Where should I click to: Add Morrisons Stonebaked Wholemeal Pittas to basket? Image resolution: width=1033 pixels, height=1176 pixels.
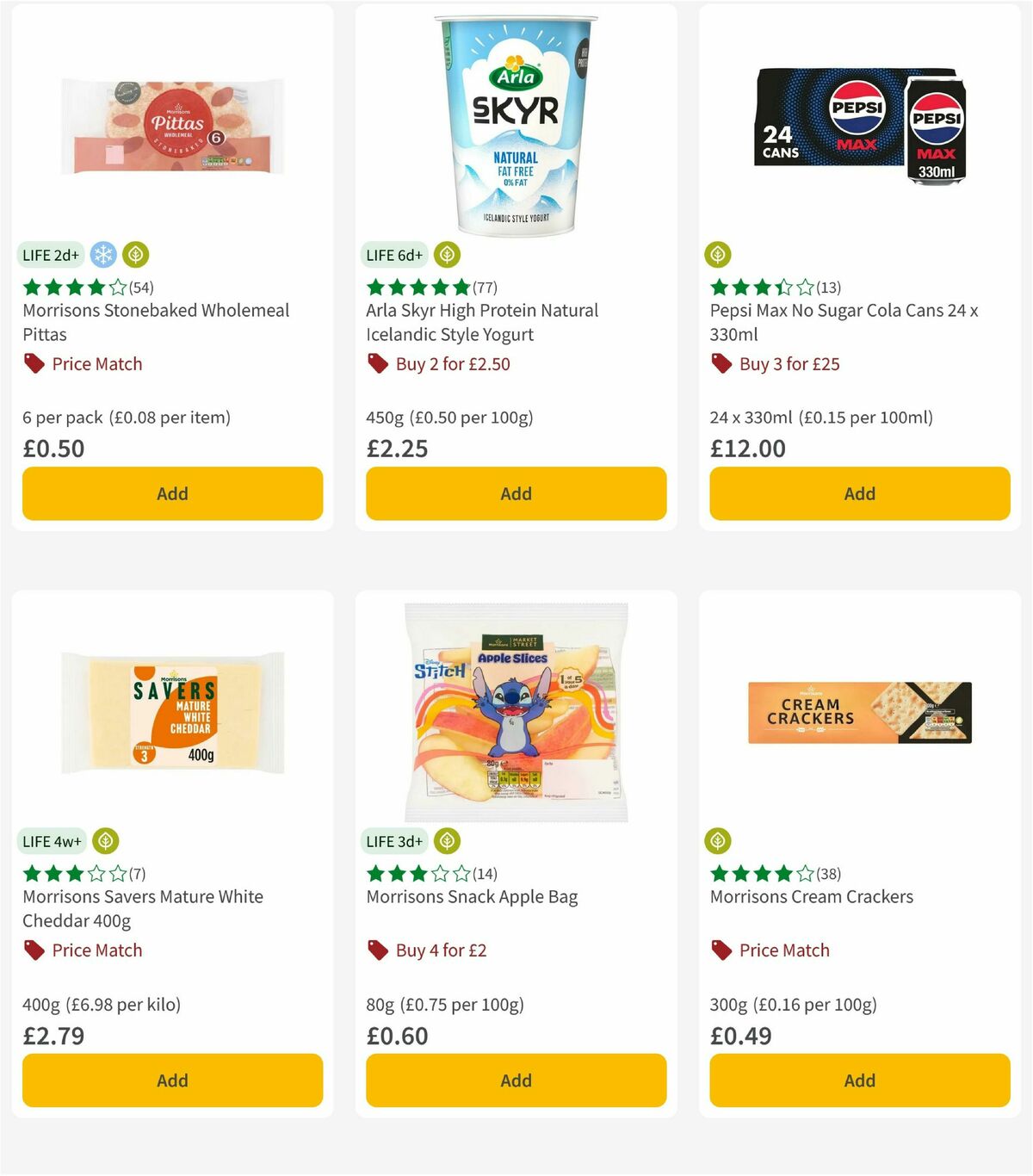tap(172, 493)
